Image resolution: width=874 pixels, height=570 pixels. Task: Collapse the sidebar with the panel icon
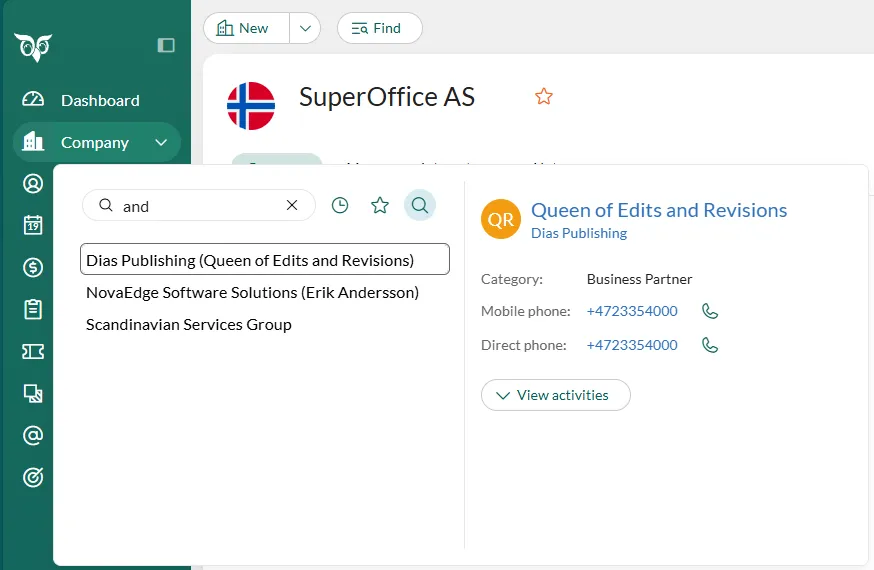(166, 45)
